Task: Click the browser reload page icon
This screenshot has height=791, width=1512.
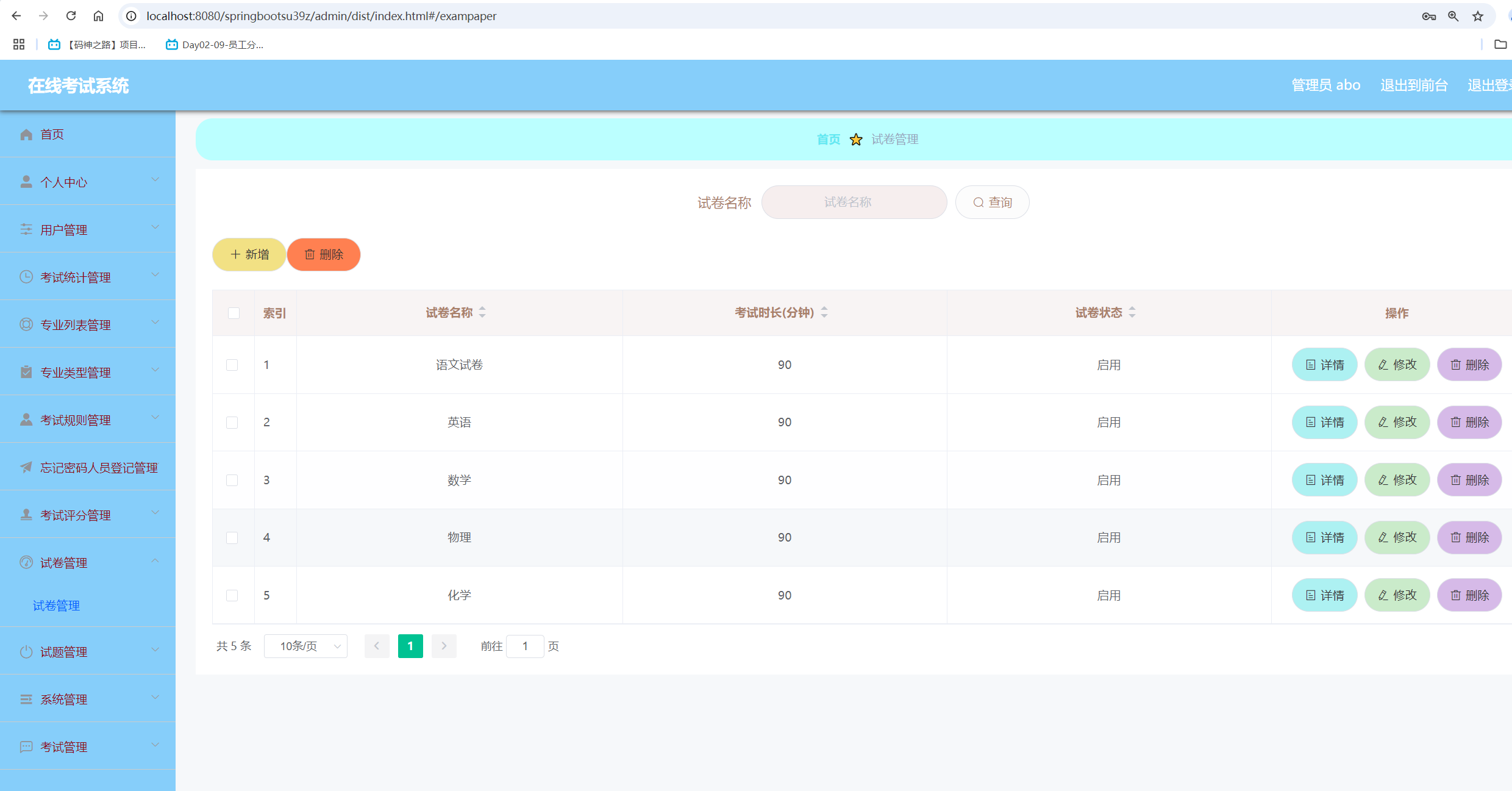Action: tap(71, 16)
